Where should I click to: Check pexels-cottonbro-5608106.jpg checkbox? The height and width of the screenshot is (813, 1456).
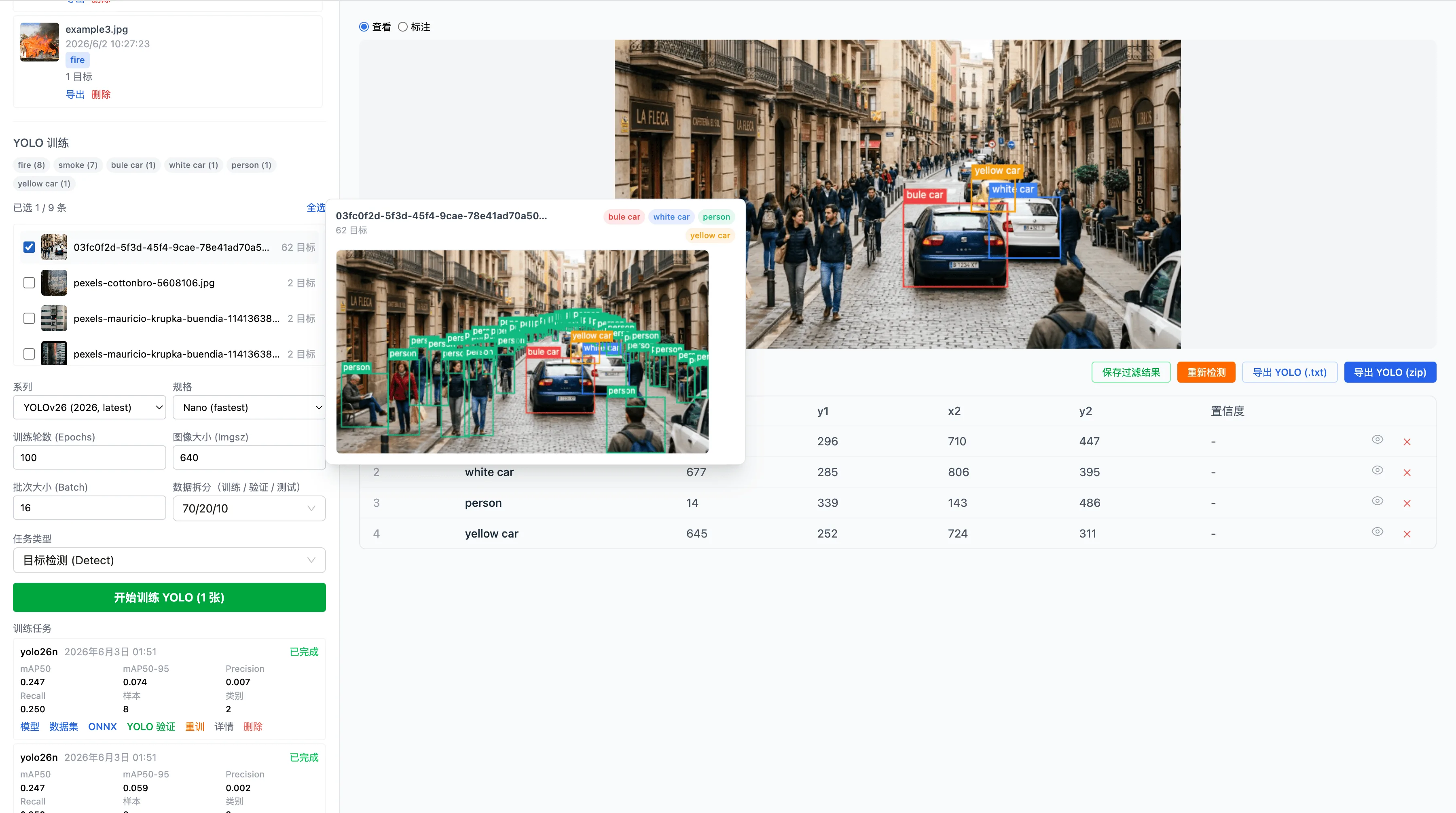[29, 283]
